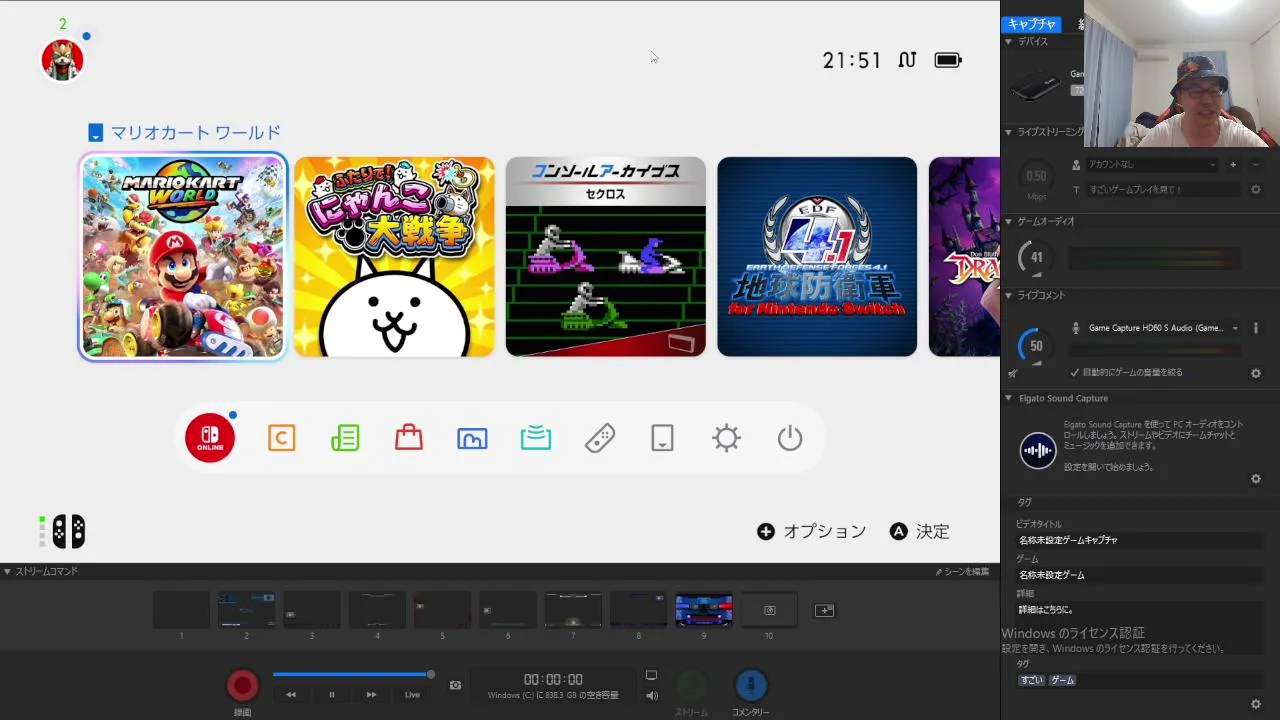The image size is (1280, 720).
Task: Click the capture device image
Action: pyautogui.click(x=1035, y=88)
